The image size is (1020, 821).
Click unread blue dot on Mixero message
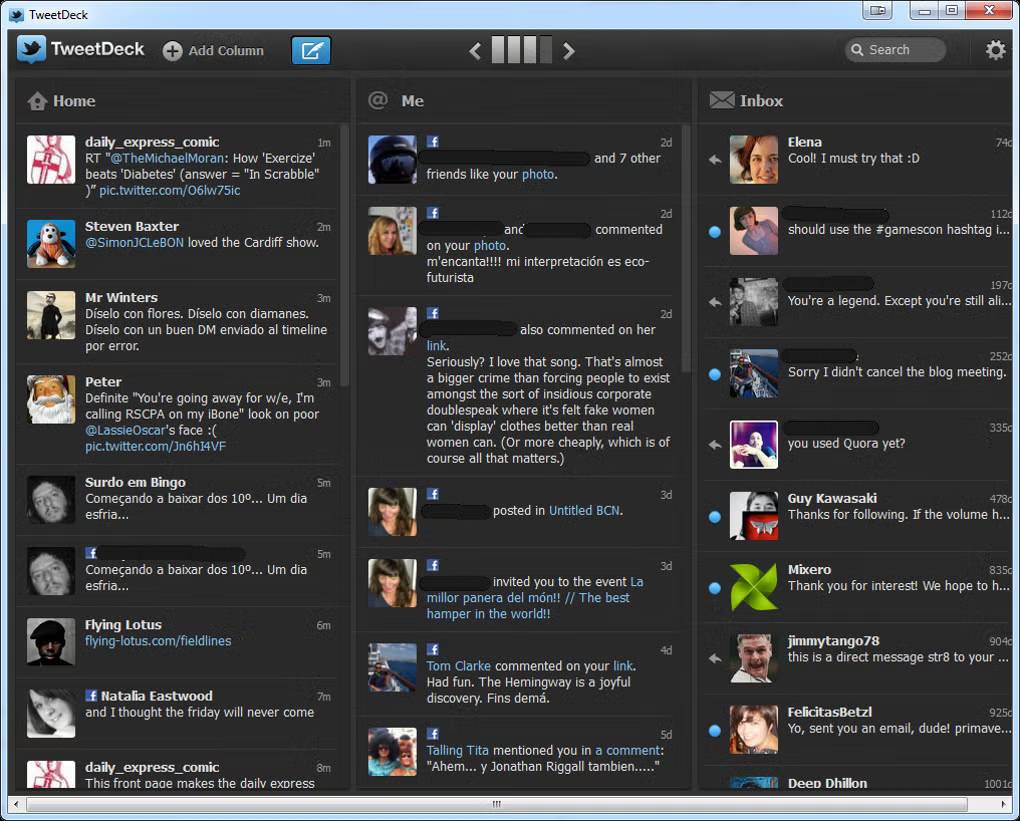pos(715,588)
